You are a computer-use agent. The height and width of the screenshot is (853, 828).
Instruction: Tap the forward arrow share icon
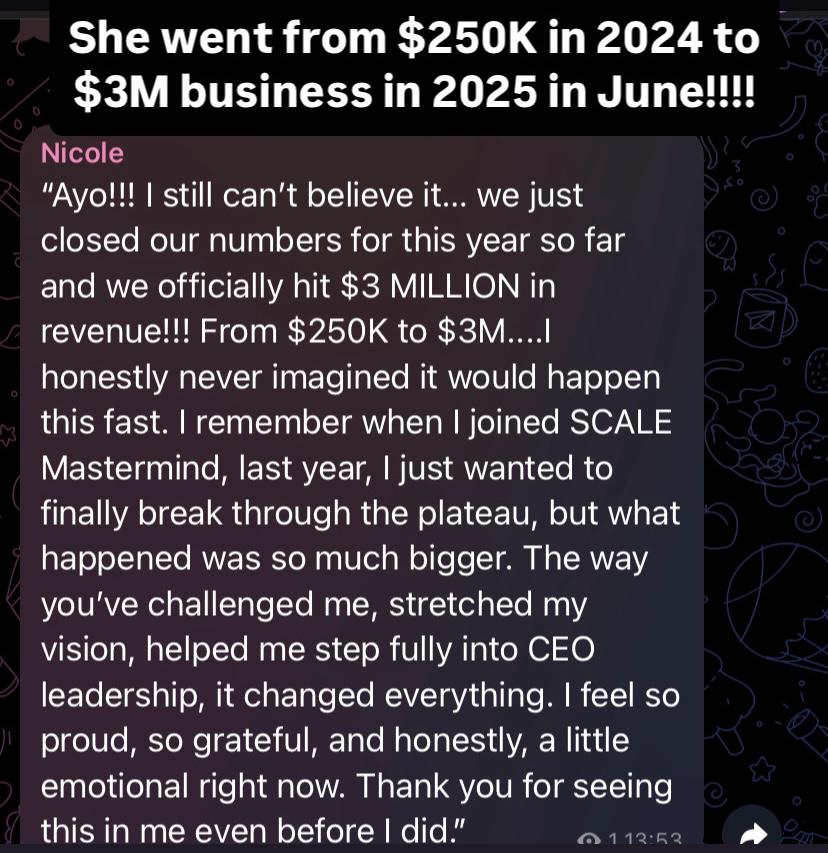click(757, 833)
